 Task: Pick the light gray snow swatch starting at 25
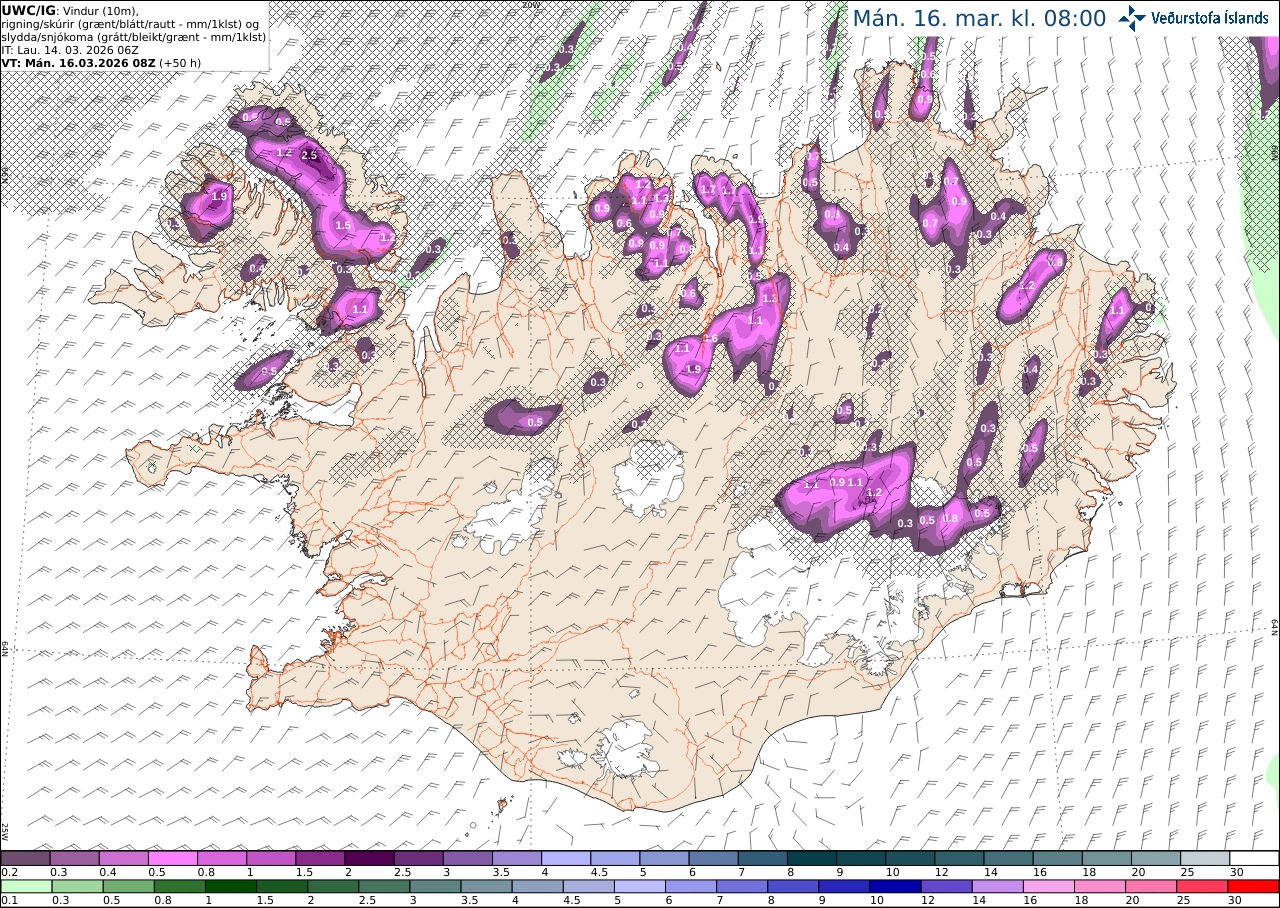[1205, 858]
